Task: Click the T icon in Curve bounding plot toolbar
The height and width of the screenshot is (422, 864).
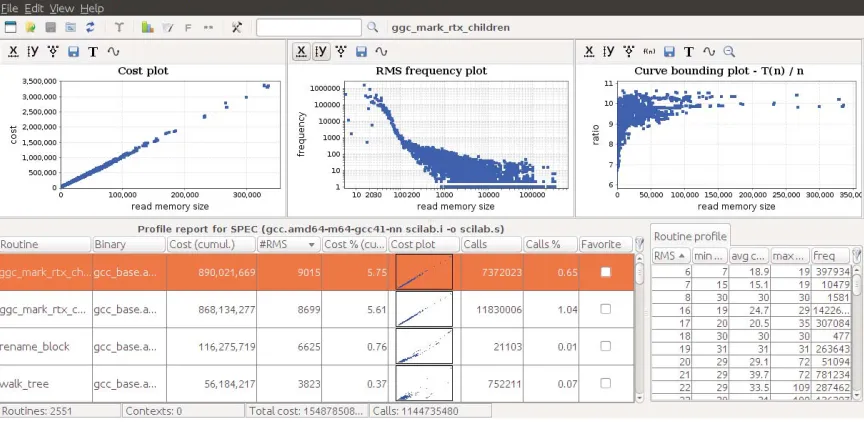Action: pyautogui.click(x=689, y=52)
